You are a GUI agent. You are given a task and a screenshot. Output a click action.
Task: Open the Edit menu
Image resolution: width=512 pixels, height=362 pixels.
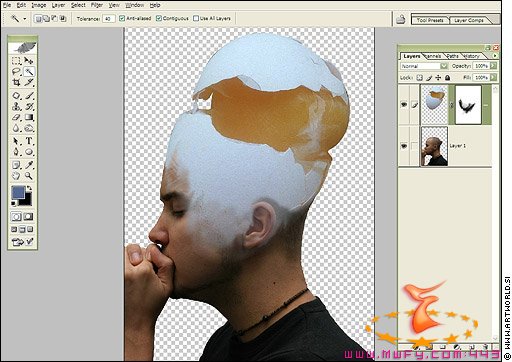(21, 5)
